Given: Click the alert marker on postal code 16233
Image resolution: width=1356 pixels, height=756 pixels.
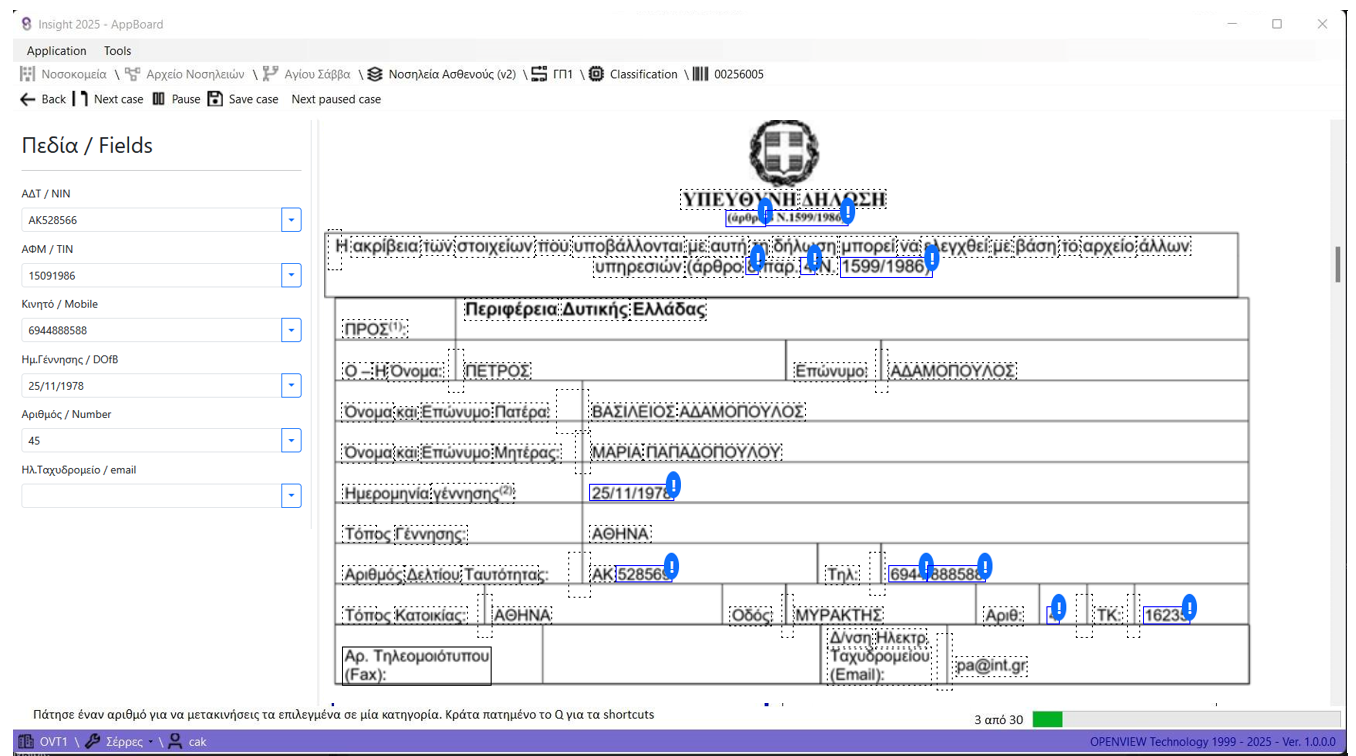Looking at the screenshot, I should (1189, 606).
